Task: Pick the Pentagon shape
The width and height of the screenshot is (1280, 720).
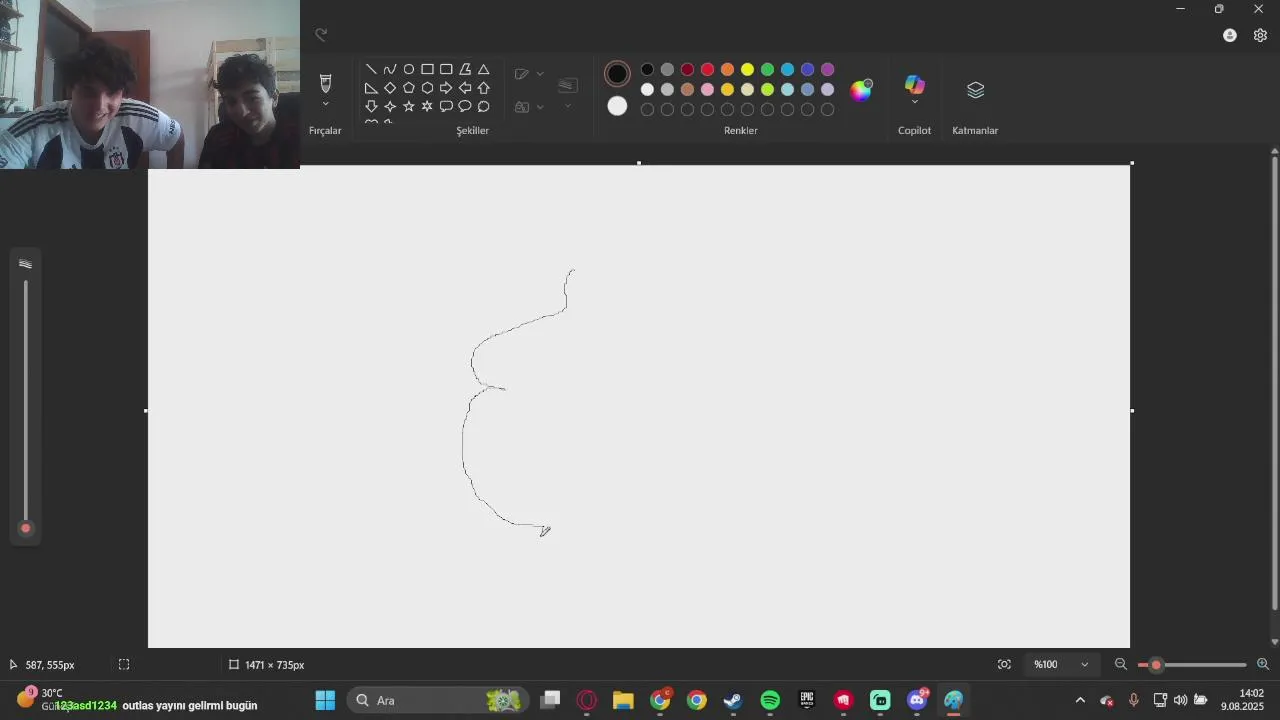Action: pyautogui.click(x=409, y=88)
